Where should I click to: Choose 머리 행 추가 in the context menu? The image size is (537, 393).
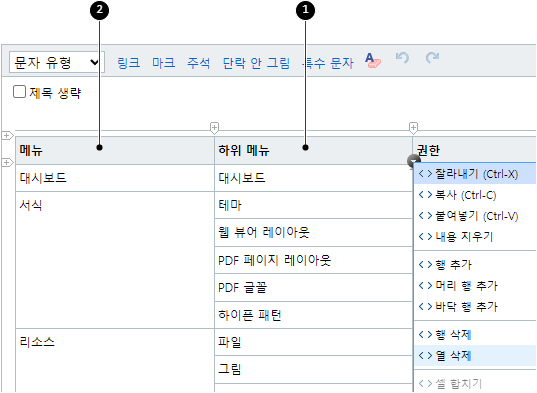pos(475,286)
